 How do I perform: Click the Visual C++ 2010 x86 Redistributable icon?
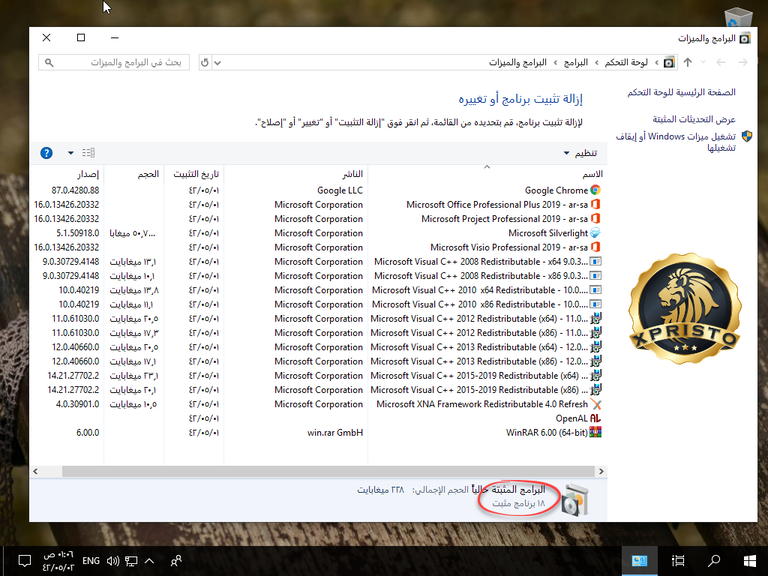pyautogui.click(x=596, y=304)
